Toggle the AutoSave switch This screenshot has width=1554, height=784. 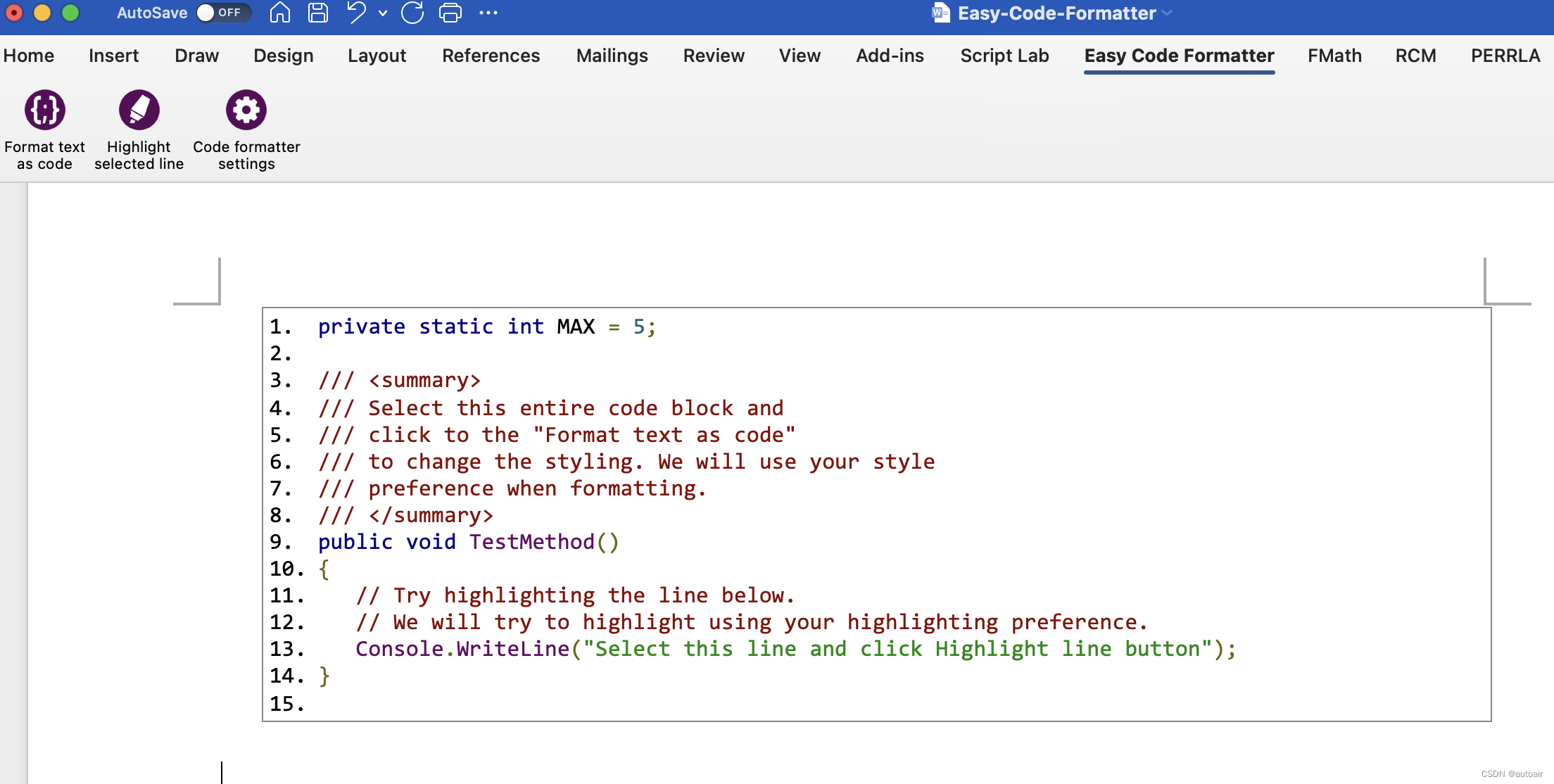pos(223,13)
